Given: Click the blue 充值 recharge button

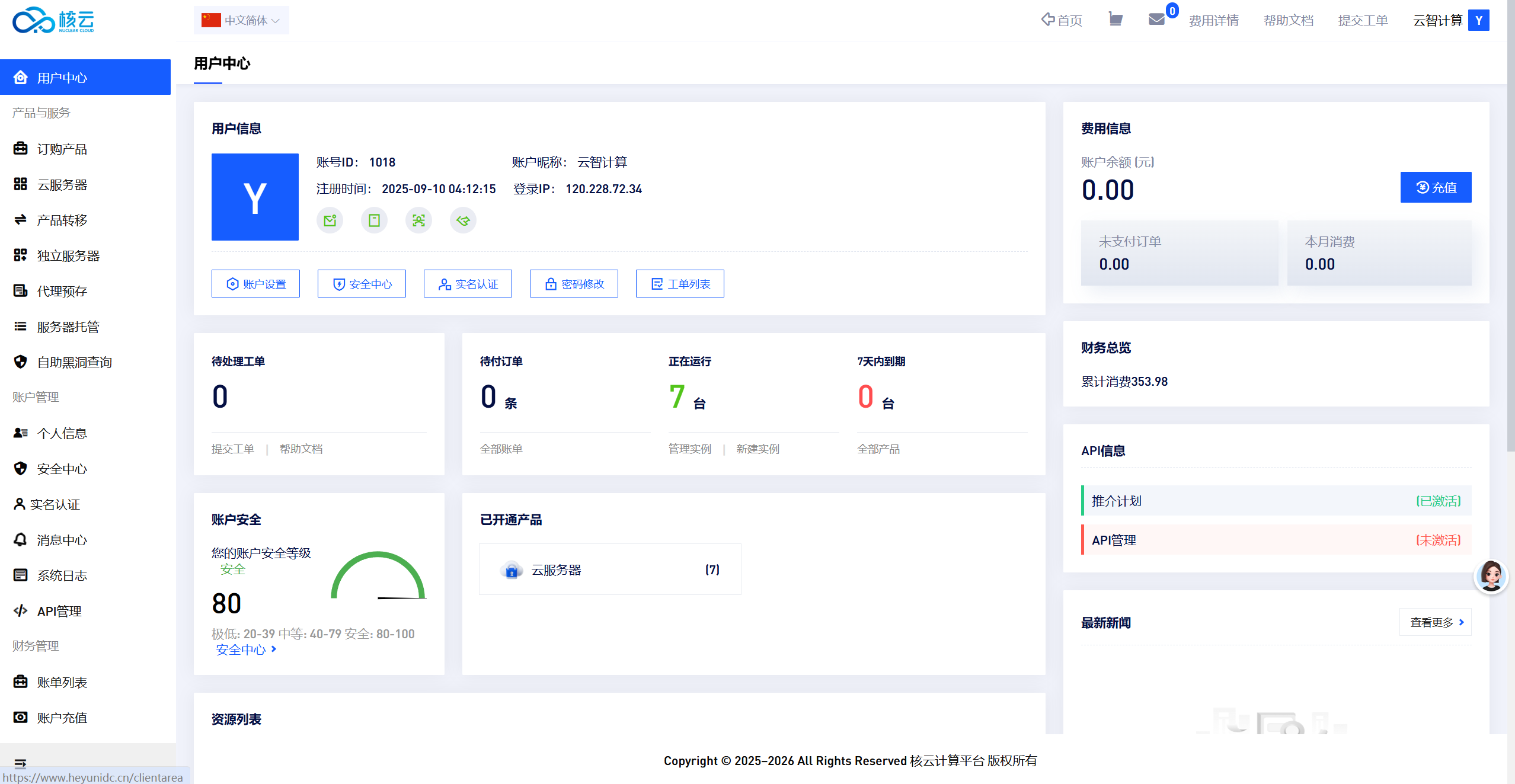Looking at the screenshot, I should (x=1436, y=187).
